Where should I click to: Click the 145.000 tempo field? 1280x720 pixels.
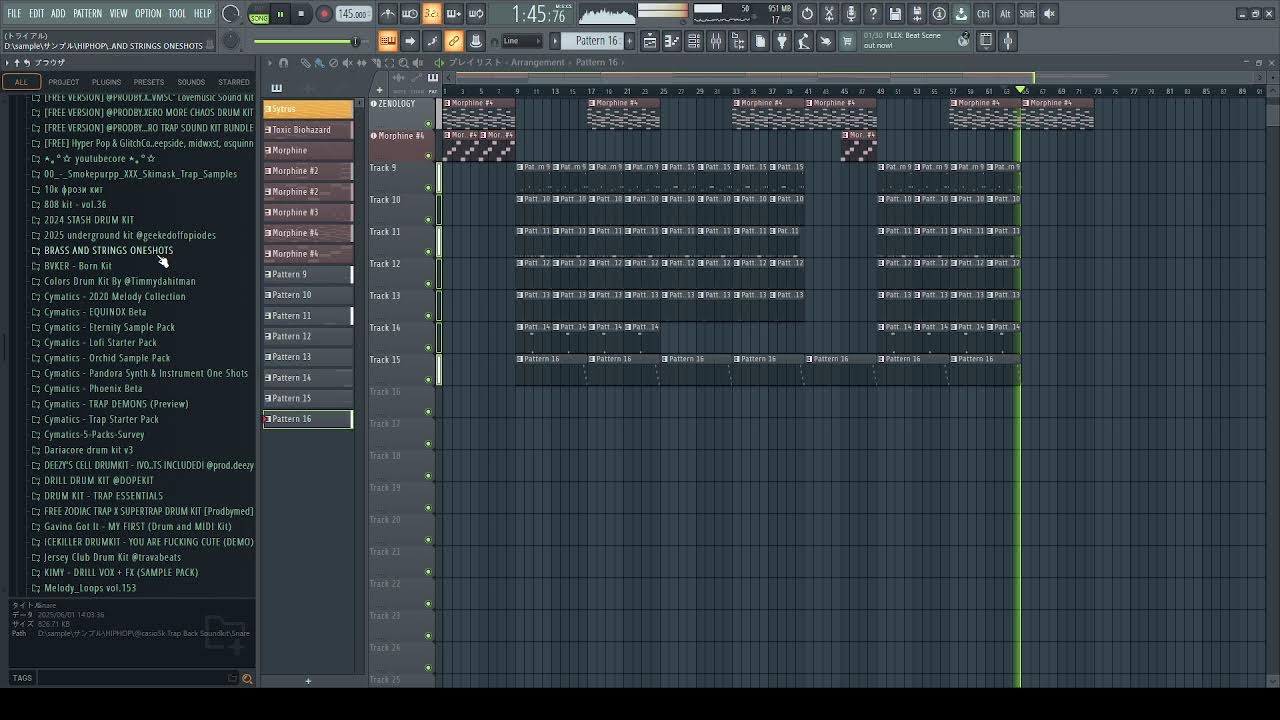[x=353, y=14]
